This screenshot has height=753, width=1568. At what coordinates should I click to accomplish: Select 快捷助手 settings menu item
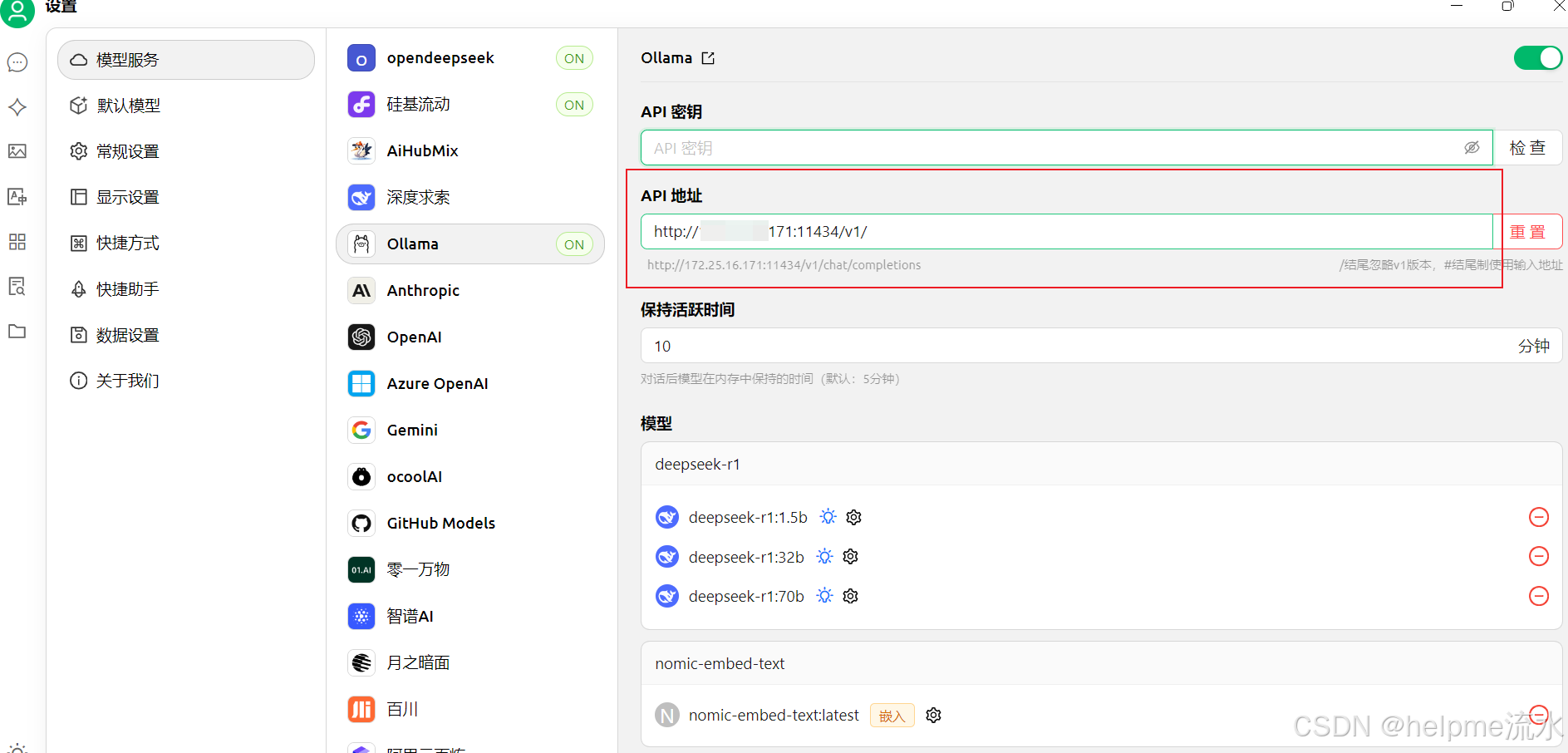coord(186,289)
